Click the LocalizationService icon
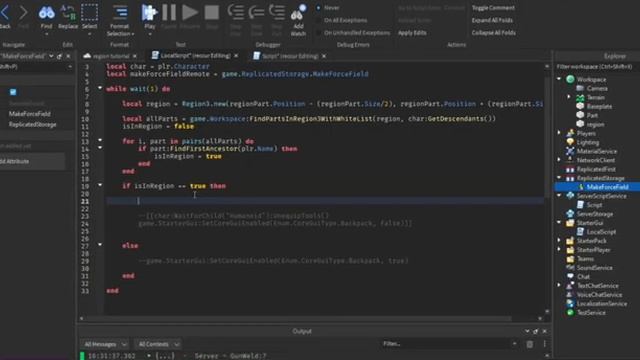This screenshot has width=640, height=360. [570, 304]
